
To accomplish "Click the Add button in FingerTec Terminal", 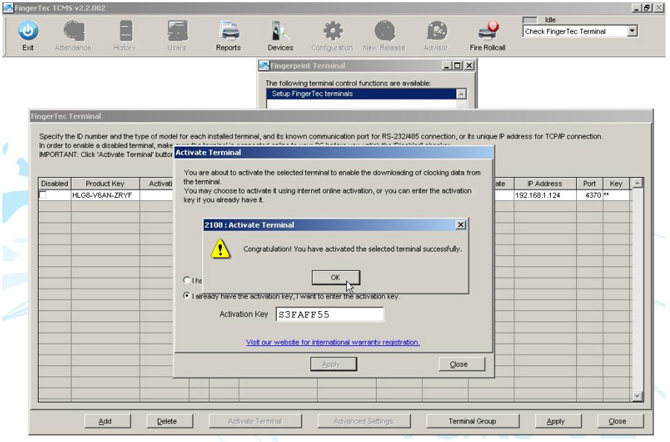I will 108,421.
